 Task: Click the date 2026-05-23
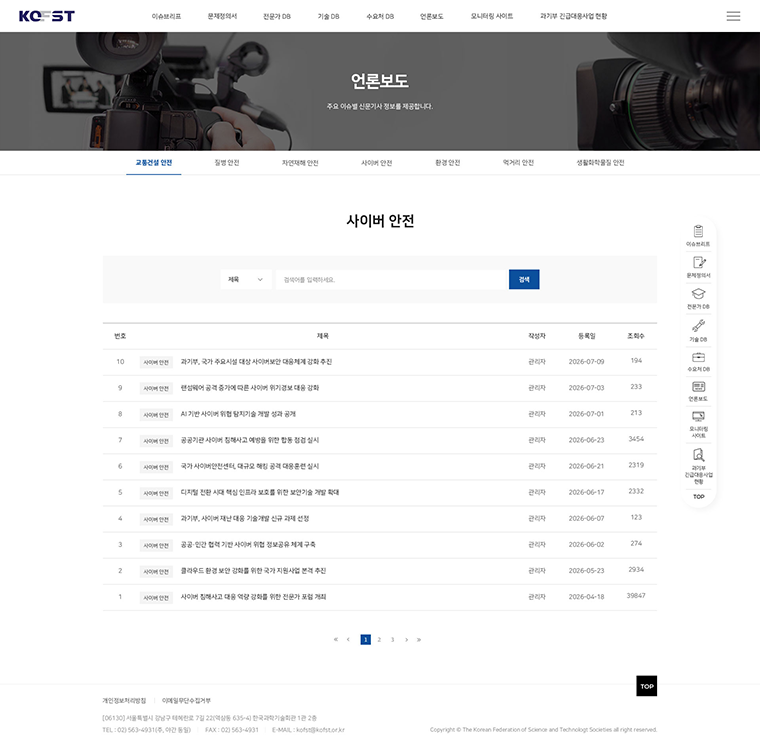(586, 571)
